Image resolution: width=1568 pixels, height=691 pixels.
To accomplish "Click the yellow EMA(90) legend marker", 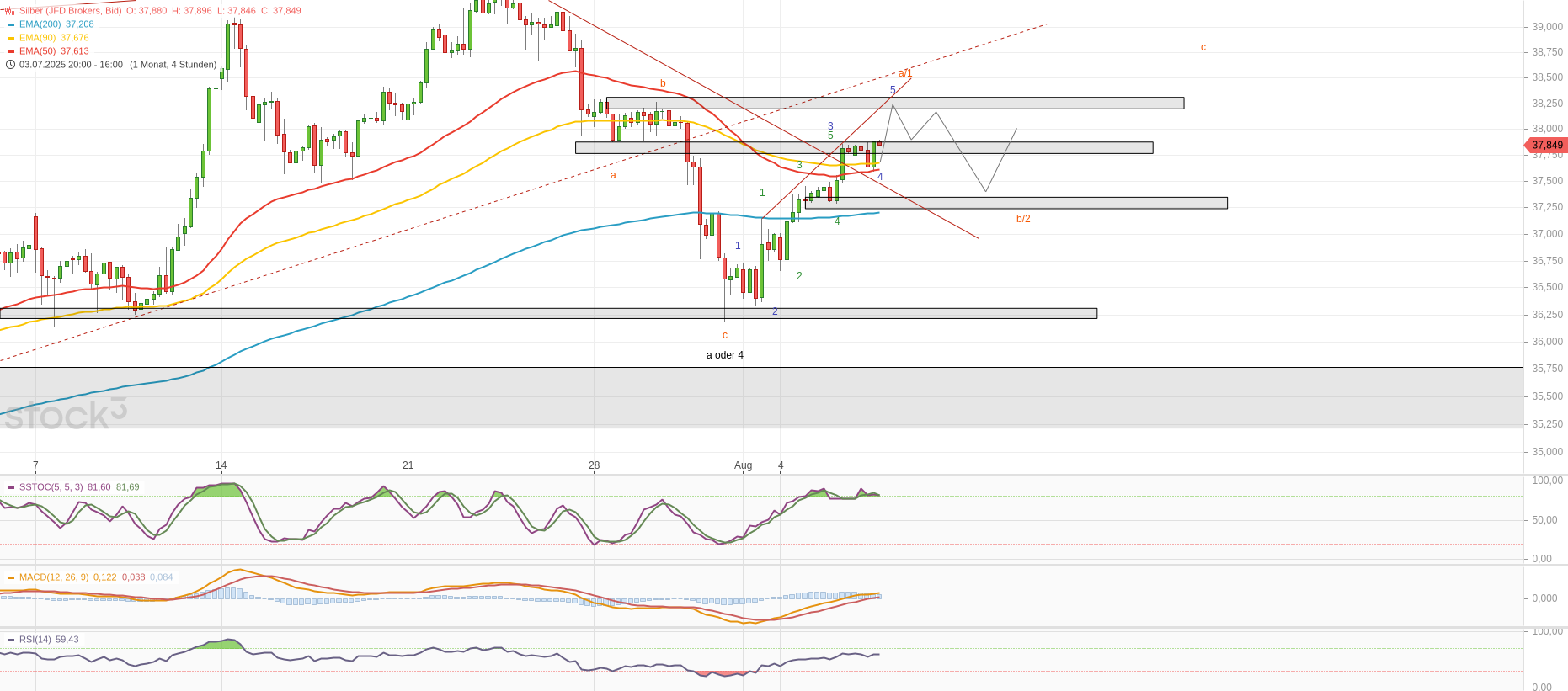I will [x=11, y=38].
